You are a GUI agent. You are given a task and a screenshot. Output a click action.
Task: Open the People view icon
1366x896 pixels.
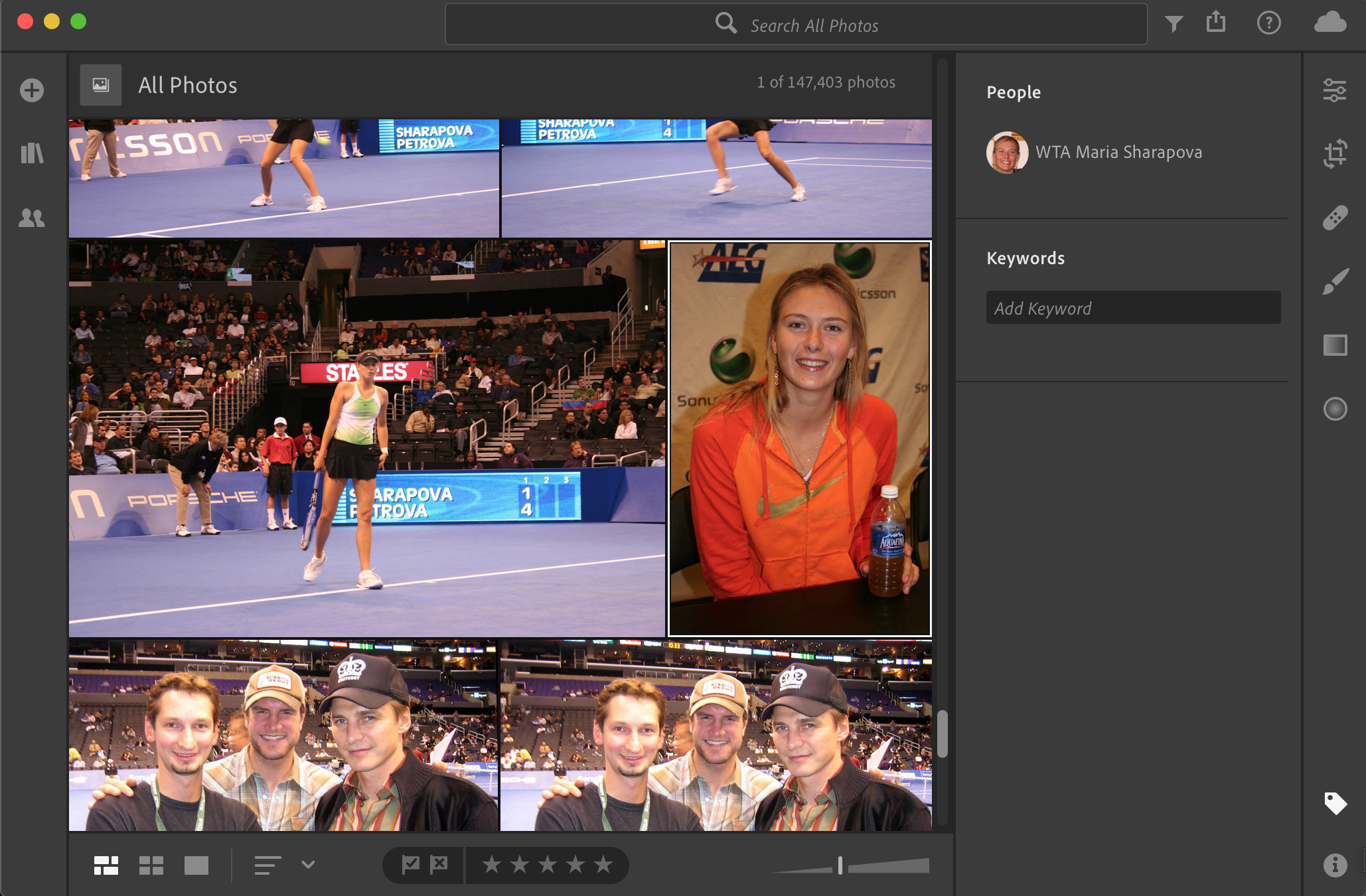pyautogui.click(x=32, y=218)
